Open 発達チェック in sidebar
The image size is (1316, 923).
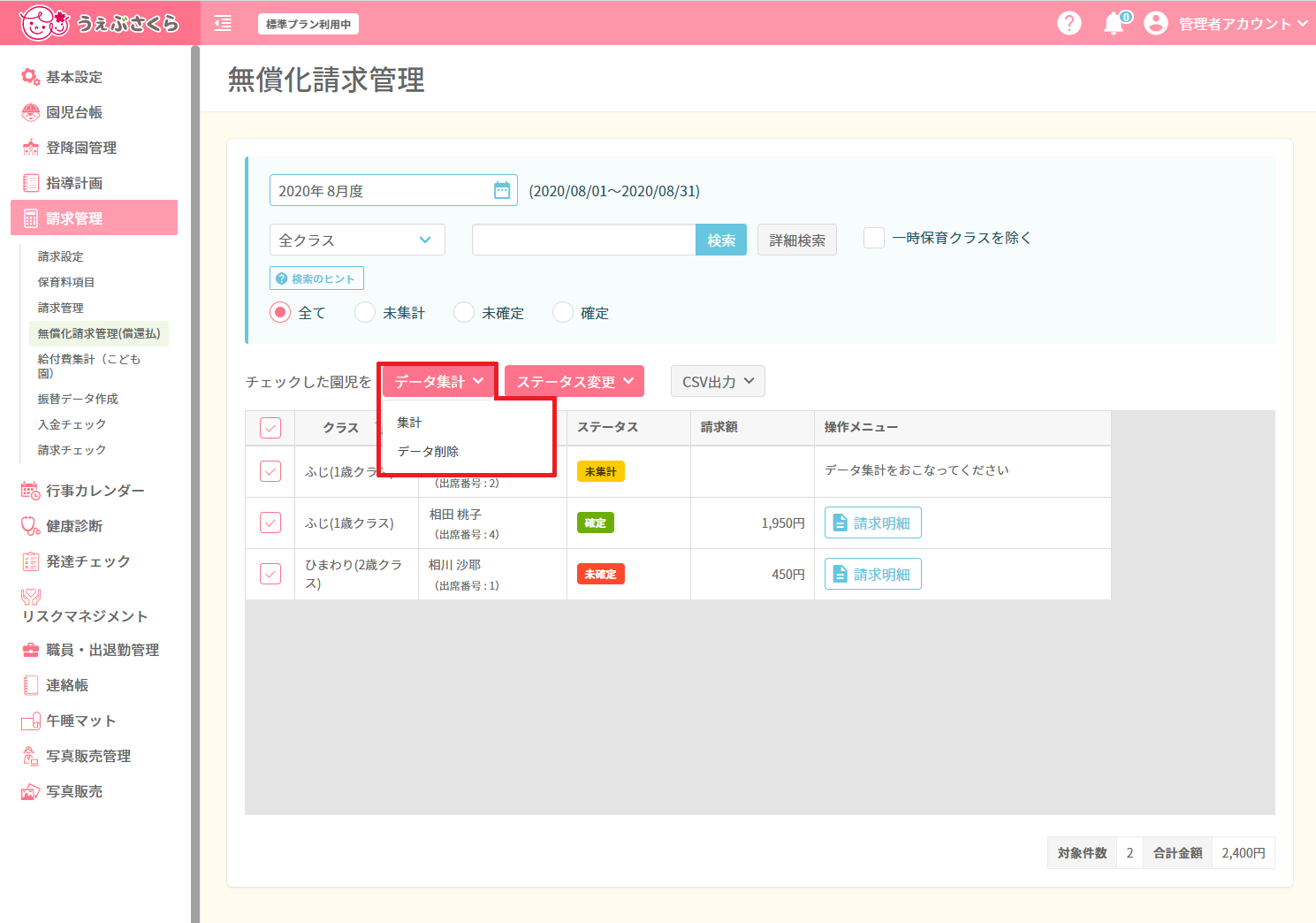(87, 561)
